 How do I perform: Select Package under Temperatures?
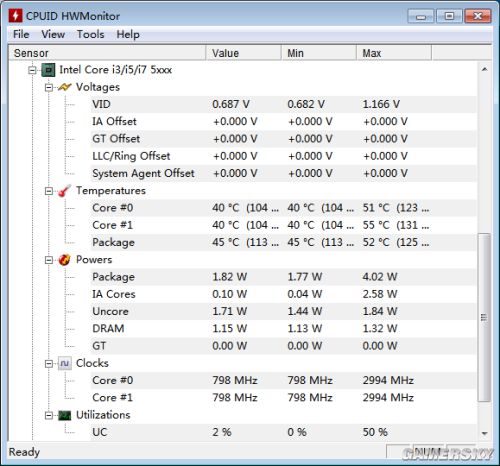click(x=283, y=243)
